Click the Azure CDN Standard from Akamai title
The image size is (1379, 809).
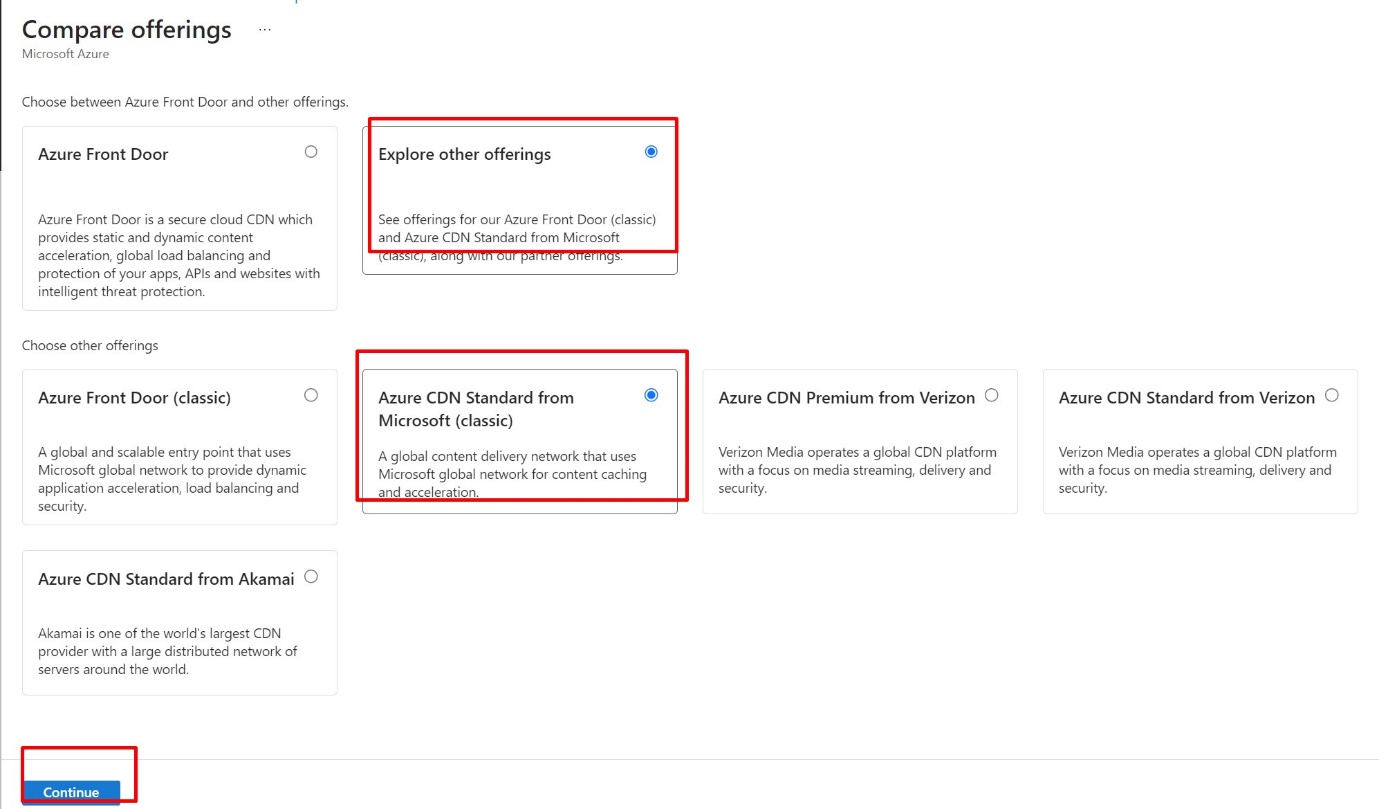[x=166, y=579]
